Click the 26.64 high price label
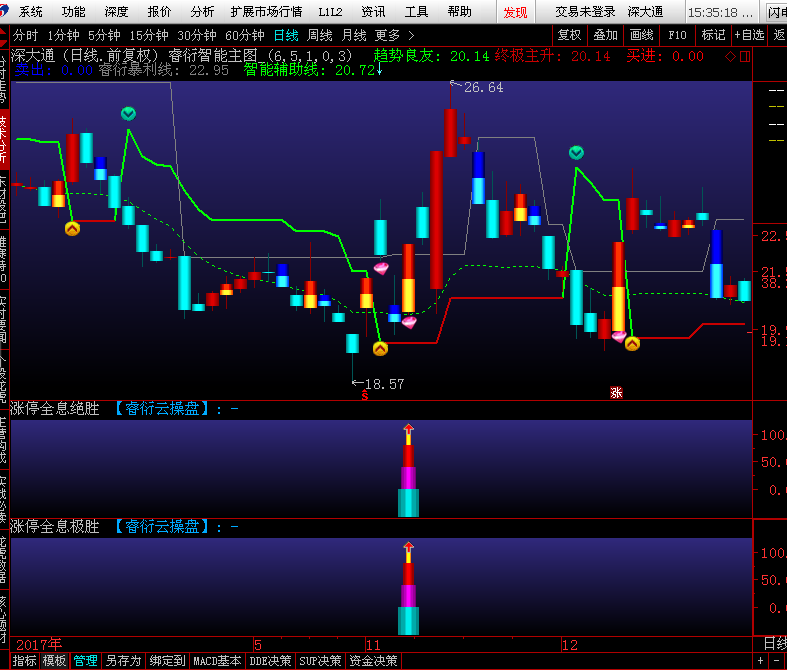Image resolution: width=787 pixels, height=670 pixels. pyautogui.click(x=483, y=87)
